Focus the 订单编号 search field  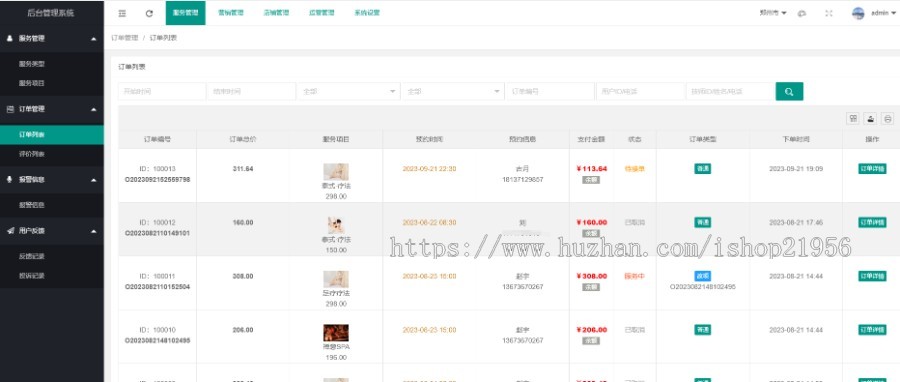pyautogui.click(x=550, y=91)
